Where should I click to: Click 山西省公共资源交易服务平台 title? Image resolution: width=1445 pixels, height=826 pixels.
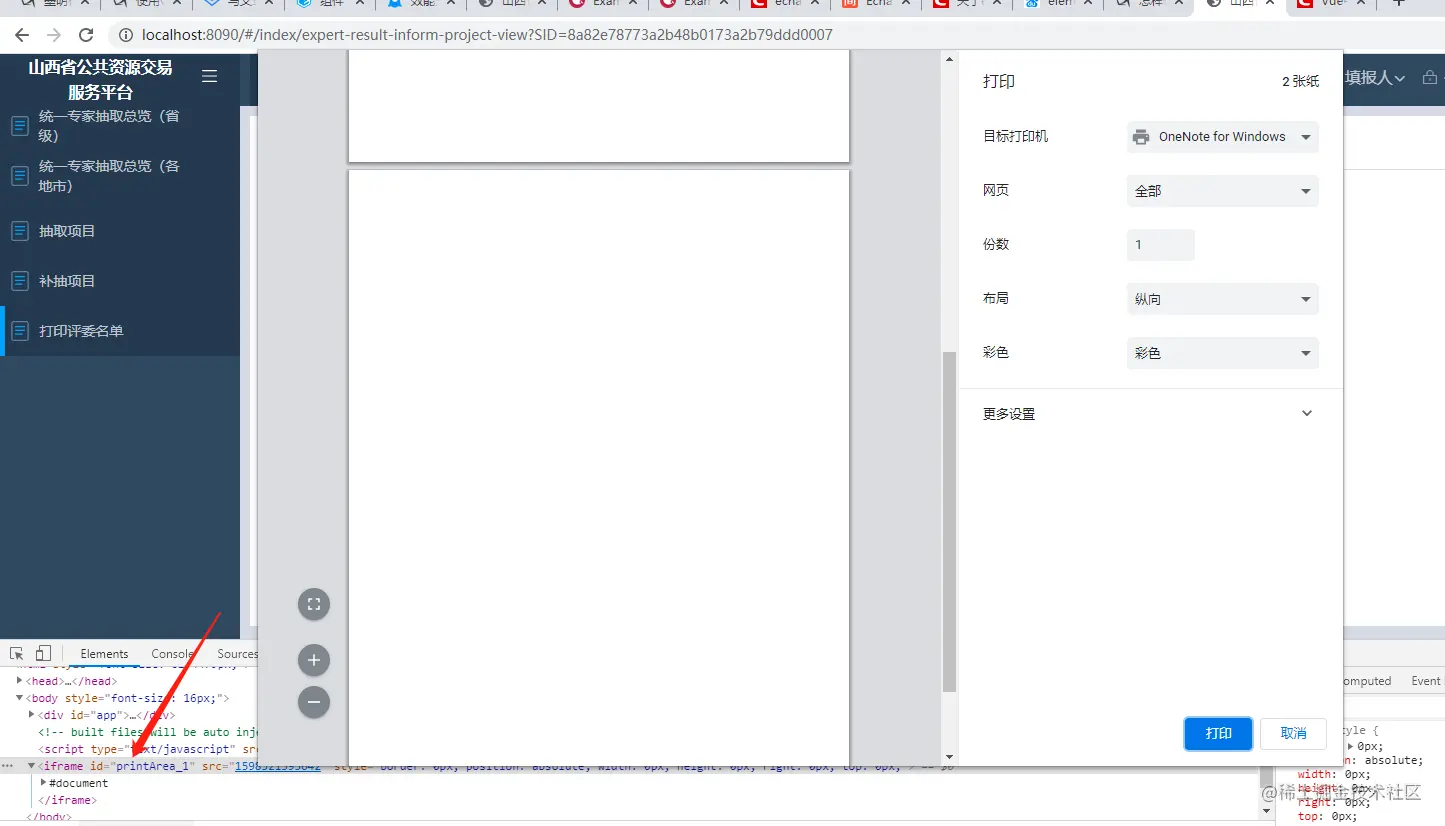(100, 80)
